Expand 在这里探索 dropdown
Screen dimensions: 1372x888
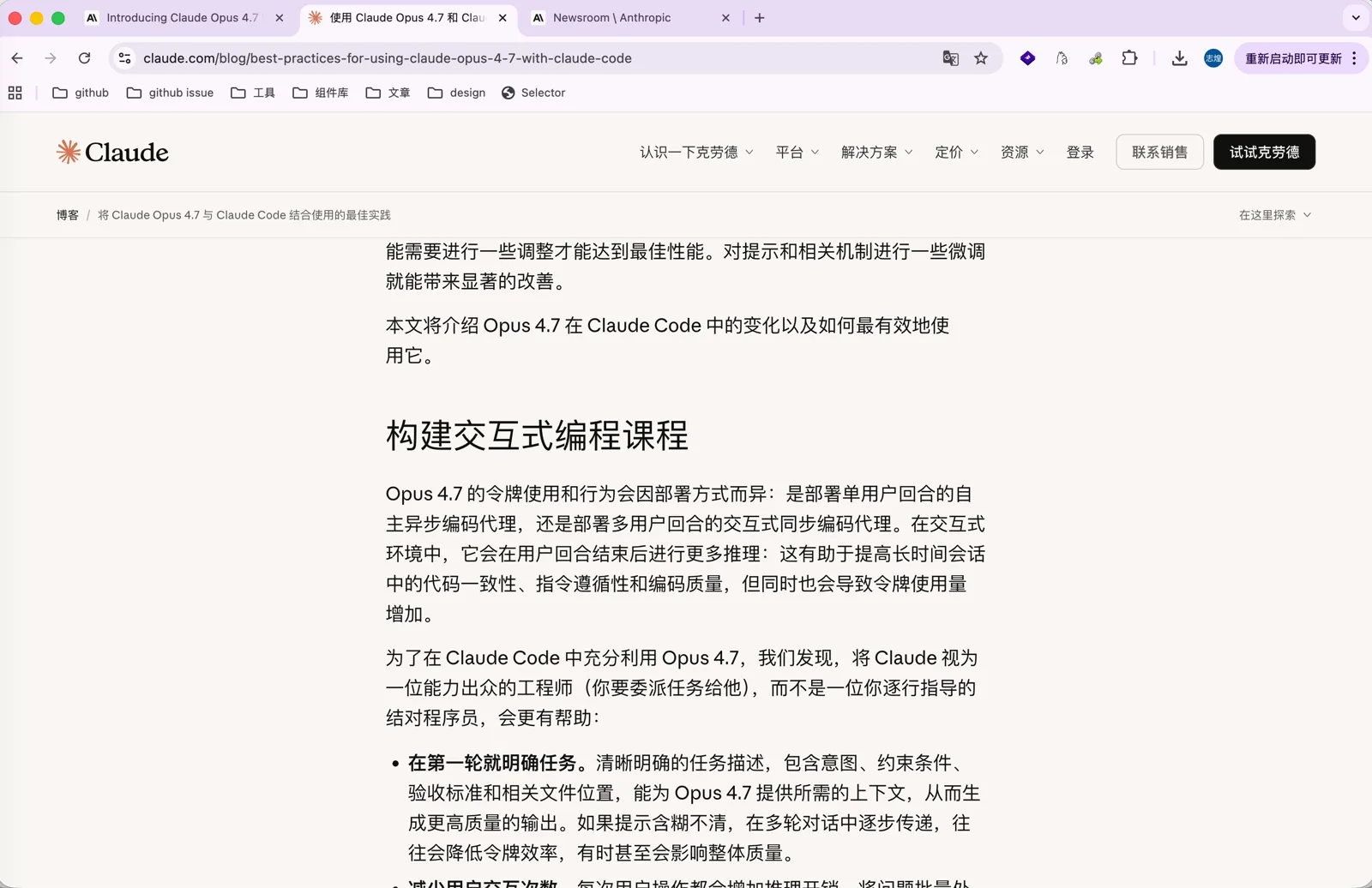point(1275,215)
